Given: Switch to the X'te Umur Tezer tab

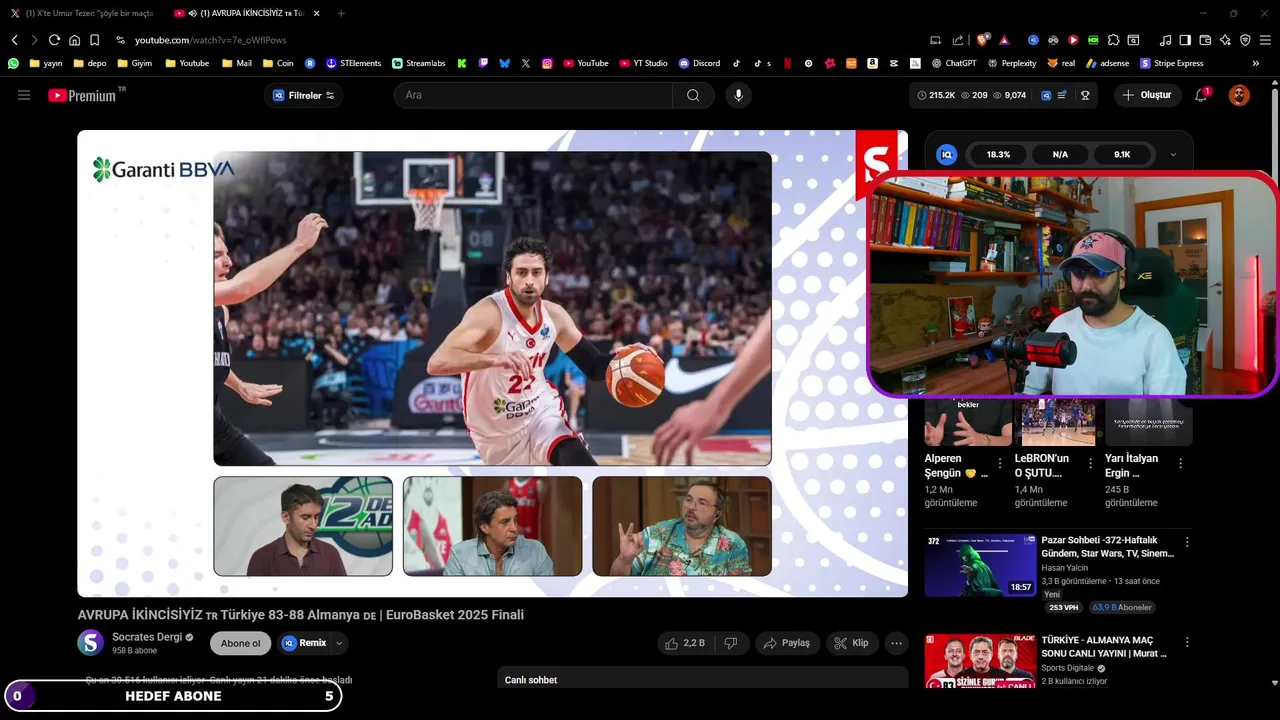Looking at the screenshot, I should click(x=82, y=13).
